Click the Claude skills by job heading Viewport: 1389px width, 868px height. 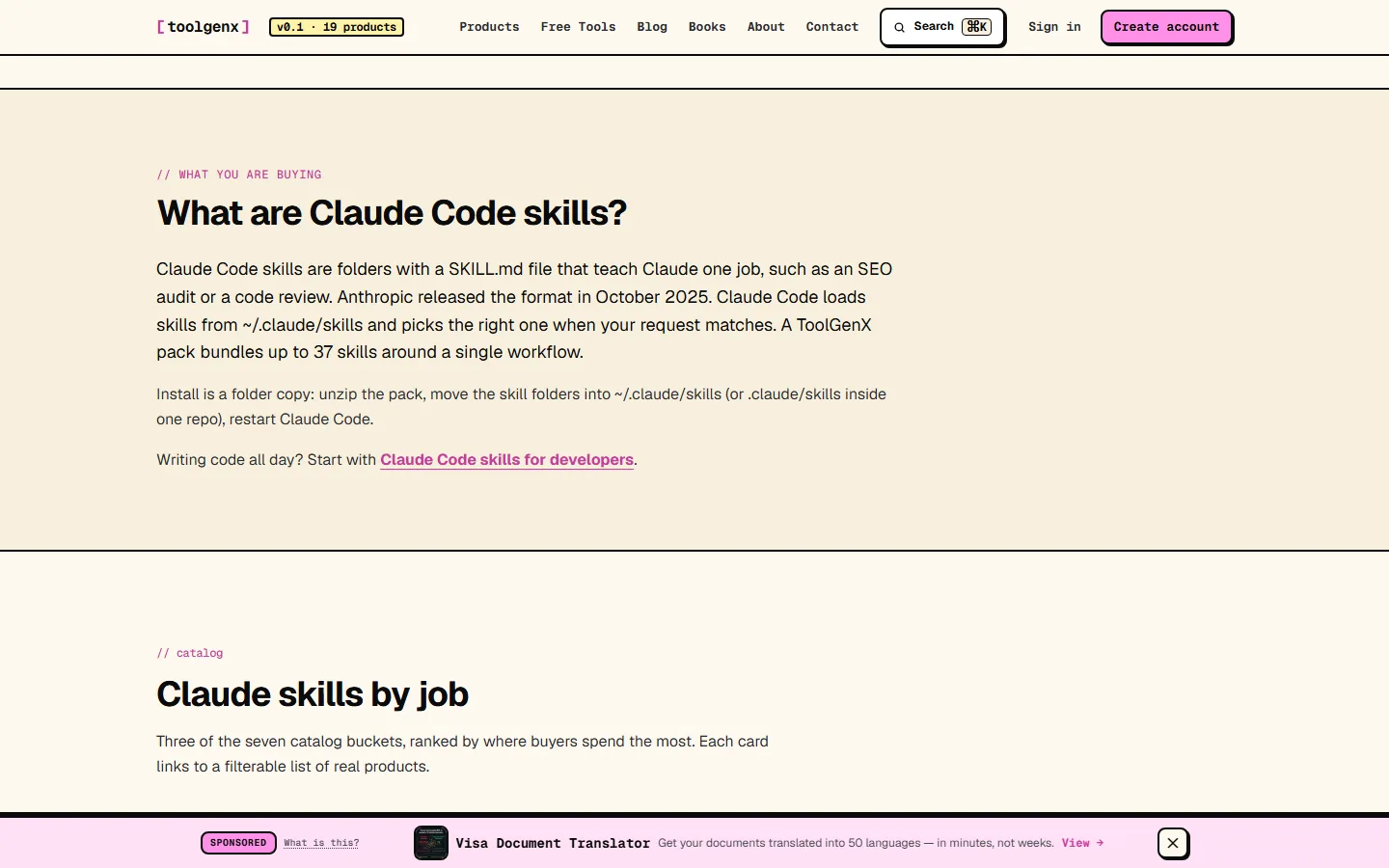tap(313, 694)
